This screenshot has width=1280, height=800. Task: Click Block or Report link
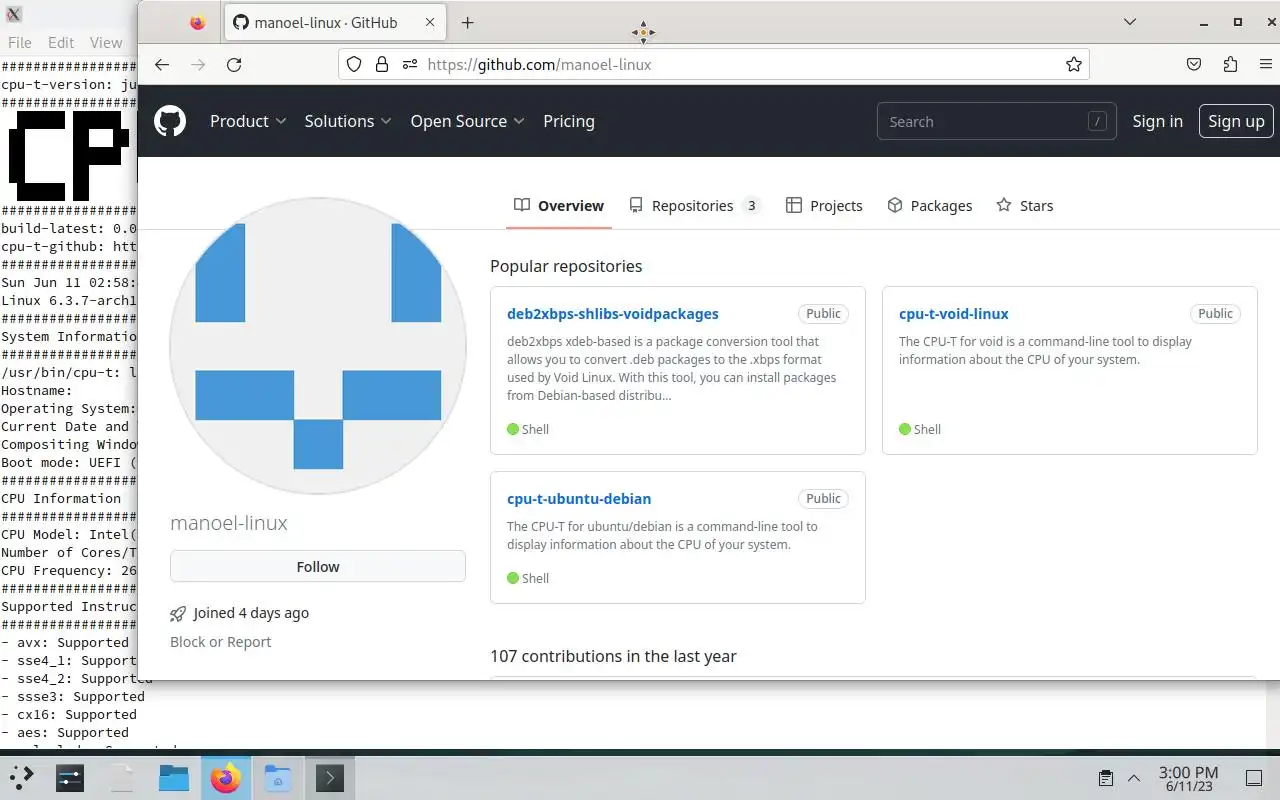click(x=221, y=642)
